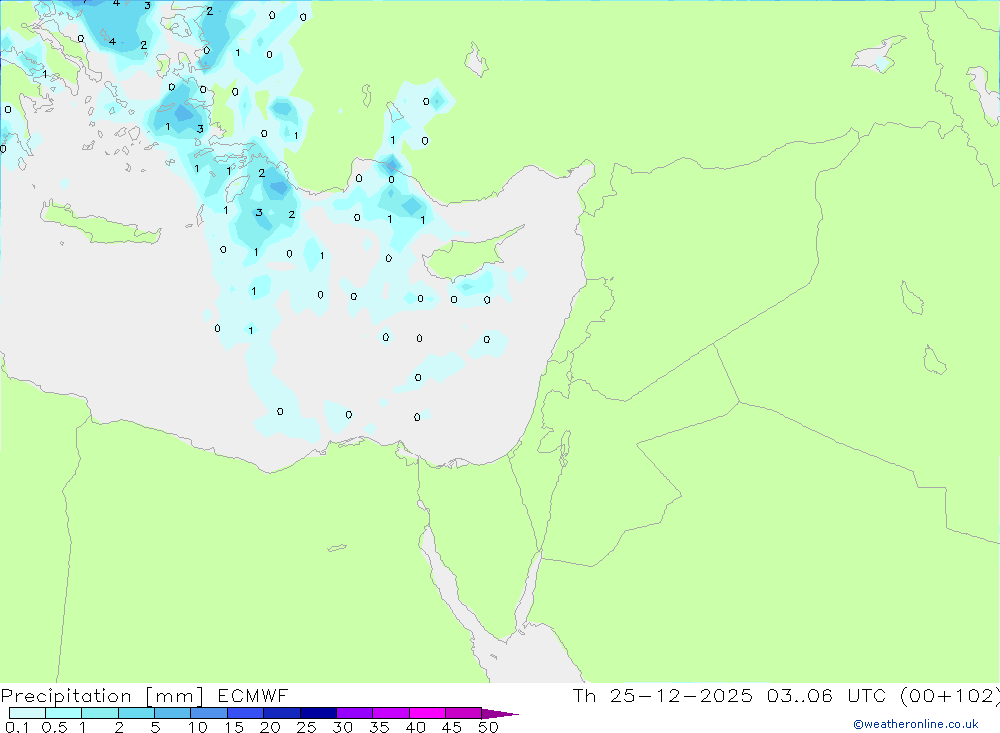This screenshot has height=733, width=1000.
Task: Pick the 25–30 mm navy legend swatch
Action: click(318, 713)
